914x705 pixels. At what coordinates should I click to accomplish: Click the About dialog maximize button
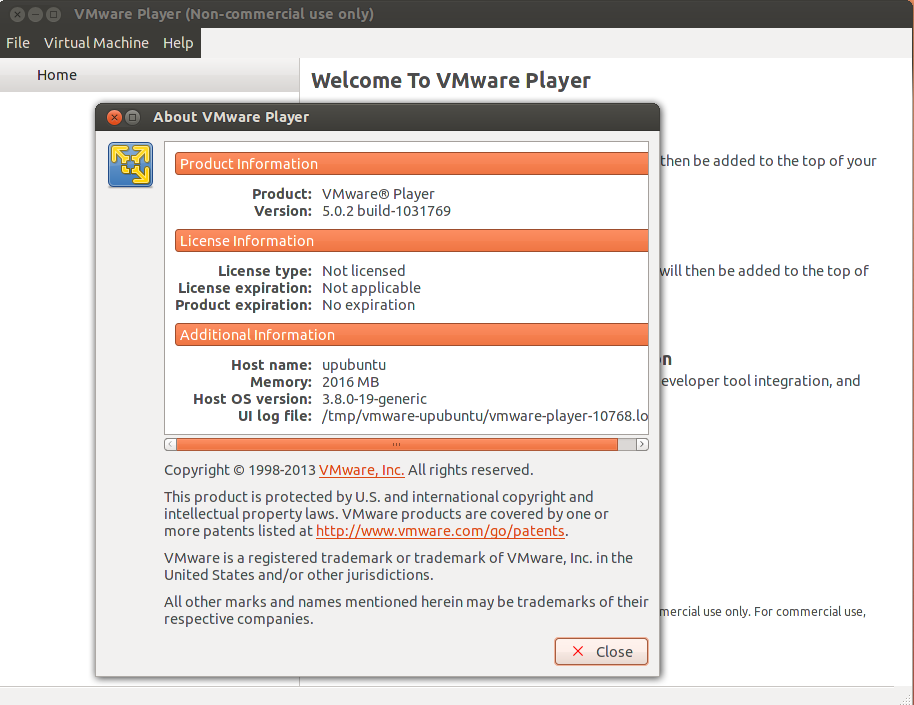133,117
